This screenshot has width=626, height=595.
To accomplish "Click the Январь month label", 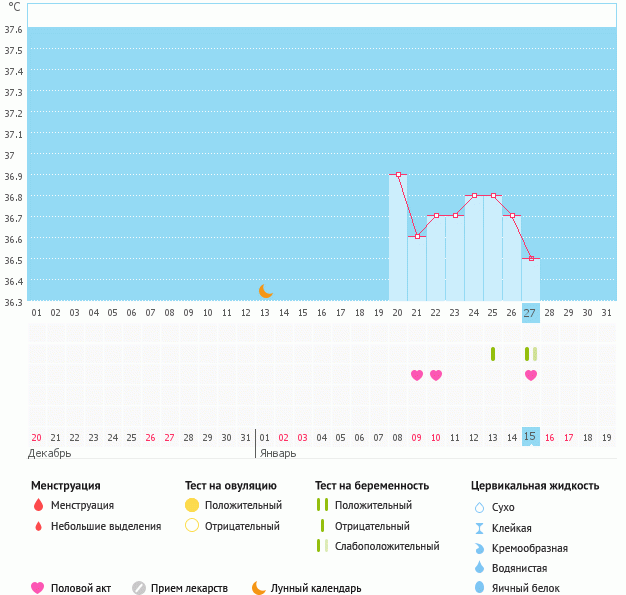I will point(277,453).
